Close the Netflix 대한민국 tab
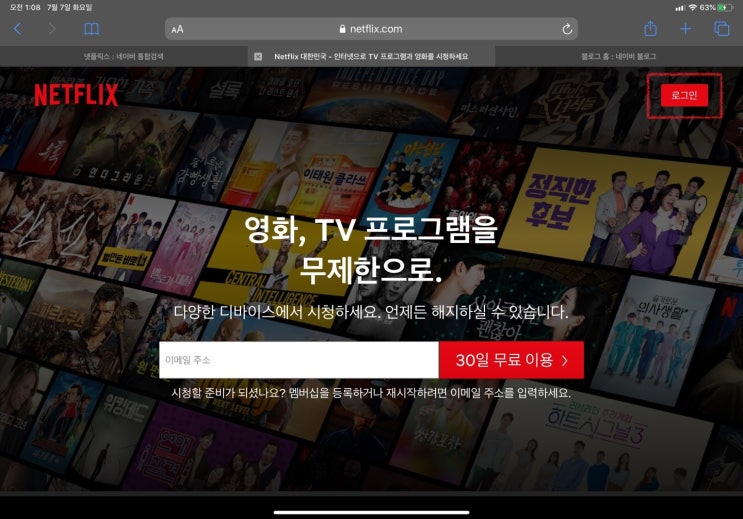This screenshot has width=743, height=519. click(x=258, y=56)
